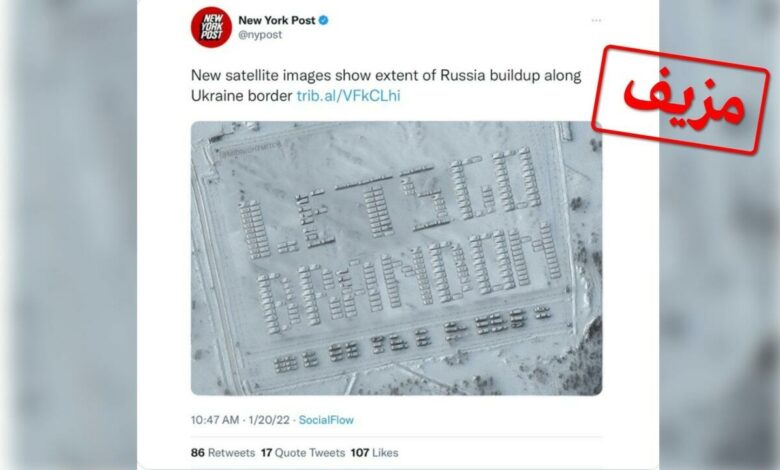Visit the @nypost handle
Screen dimensions: 780x470
coord(260,35)
